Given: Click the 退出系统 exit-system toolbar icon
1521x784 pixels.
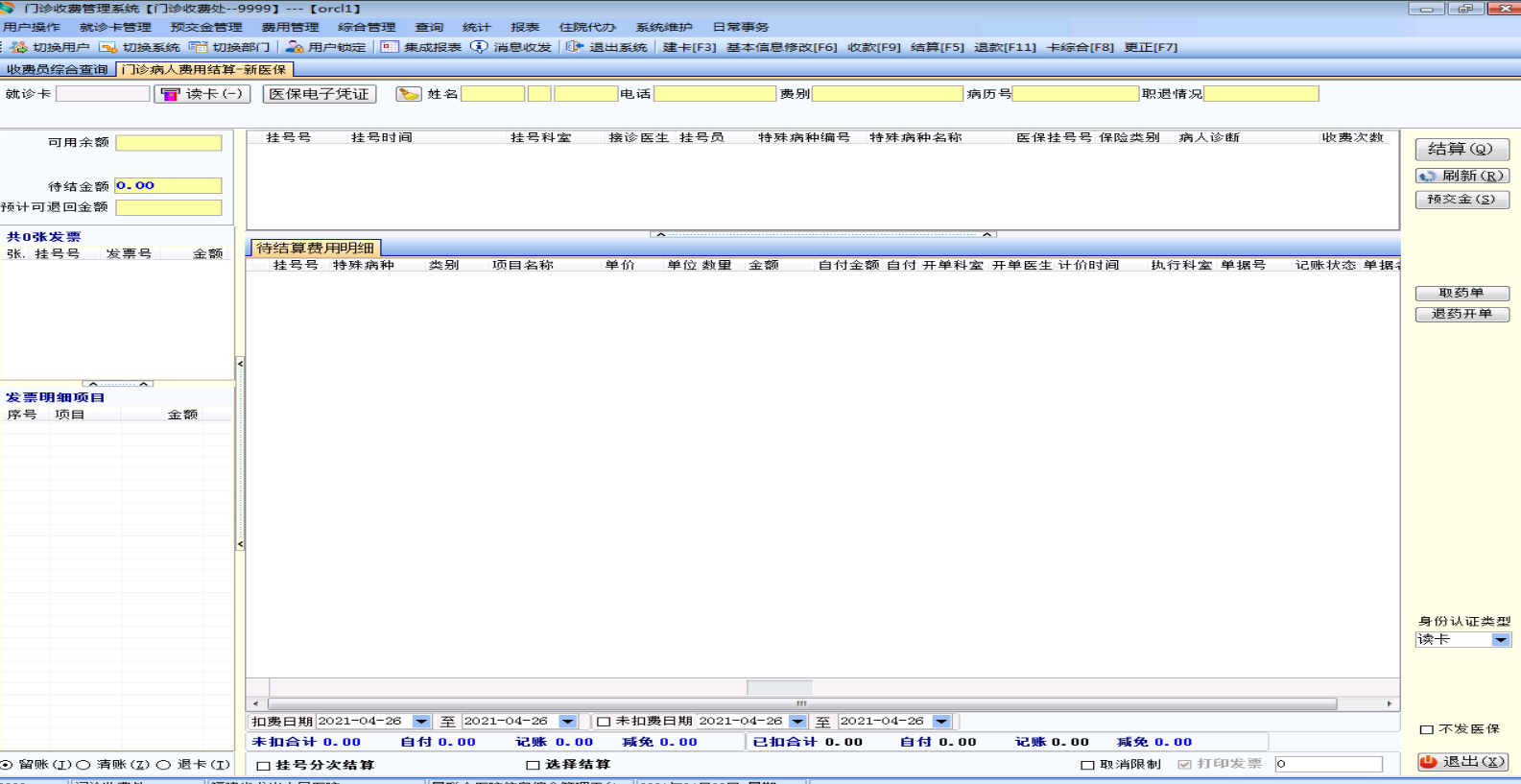Looking at the screenshot, I should [575, 47].
